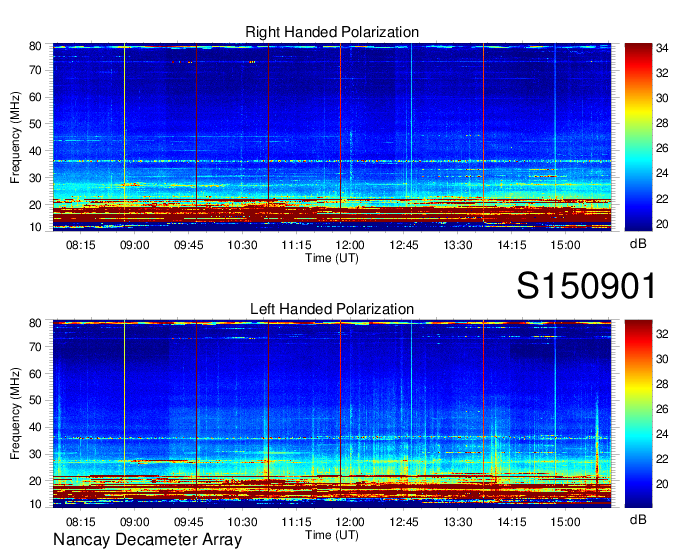Click "Time (UT)" label under Right Handed plot
The image size is (680, 552).
click(x=332, y=258)
